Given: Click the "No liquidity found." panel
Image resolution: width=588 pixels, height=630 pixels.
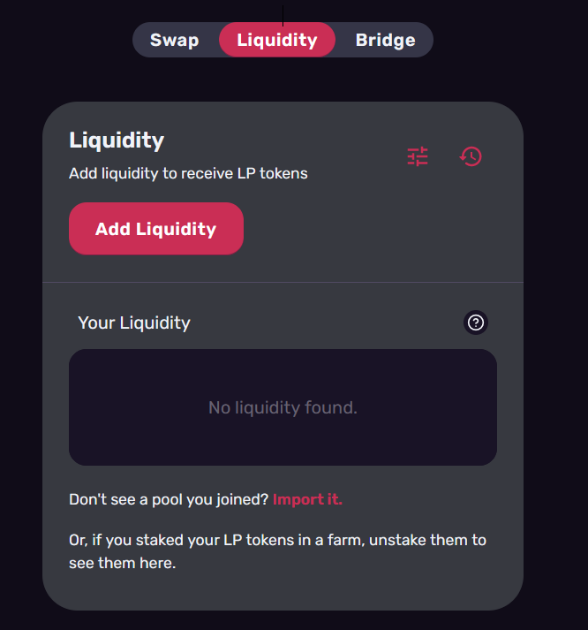Looking at the screenshot, I should click(283, 407).
